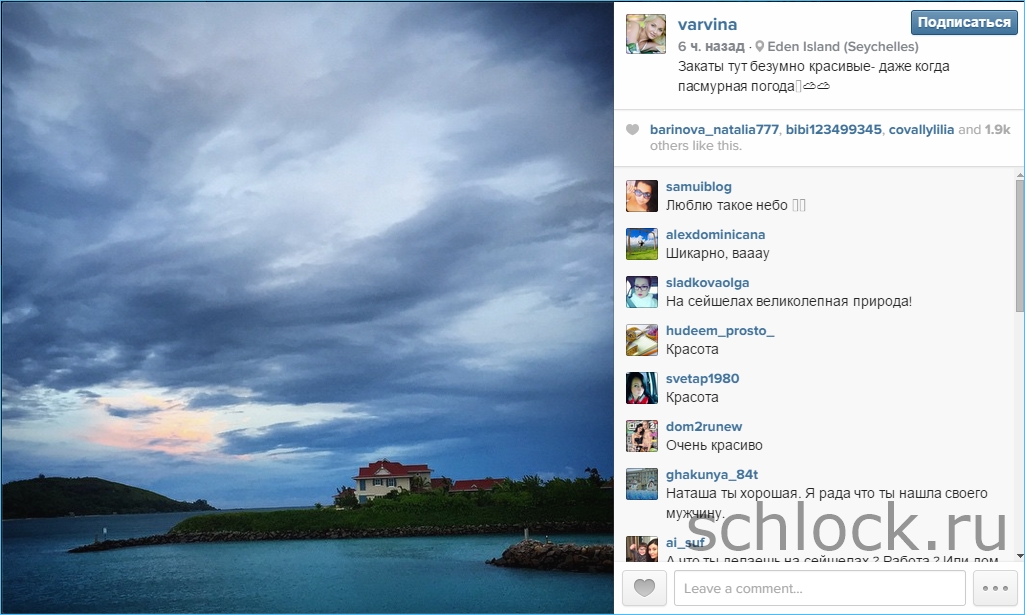Click the comments scrollbar up arrow

(1020, 176)
